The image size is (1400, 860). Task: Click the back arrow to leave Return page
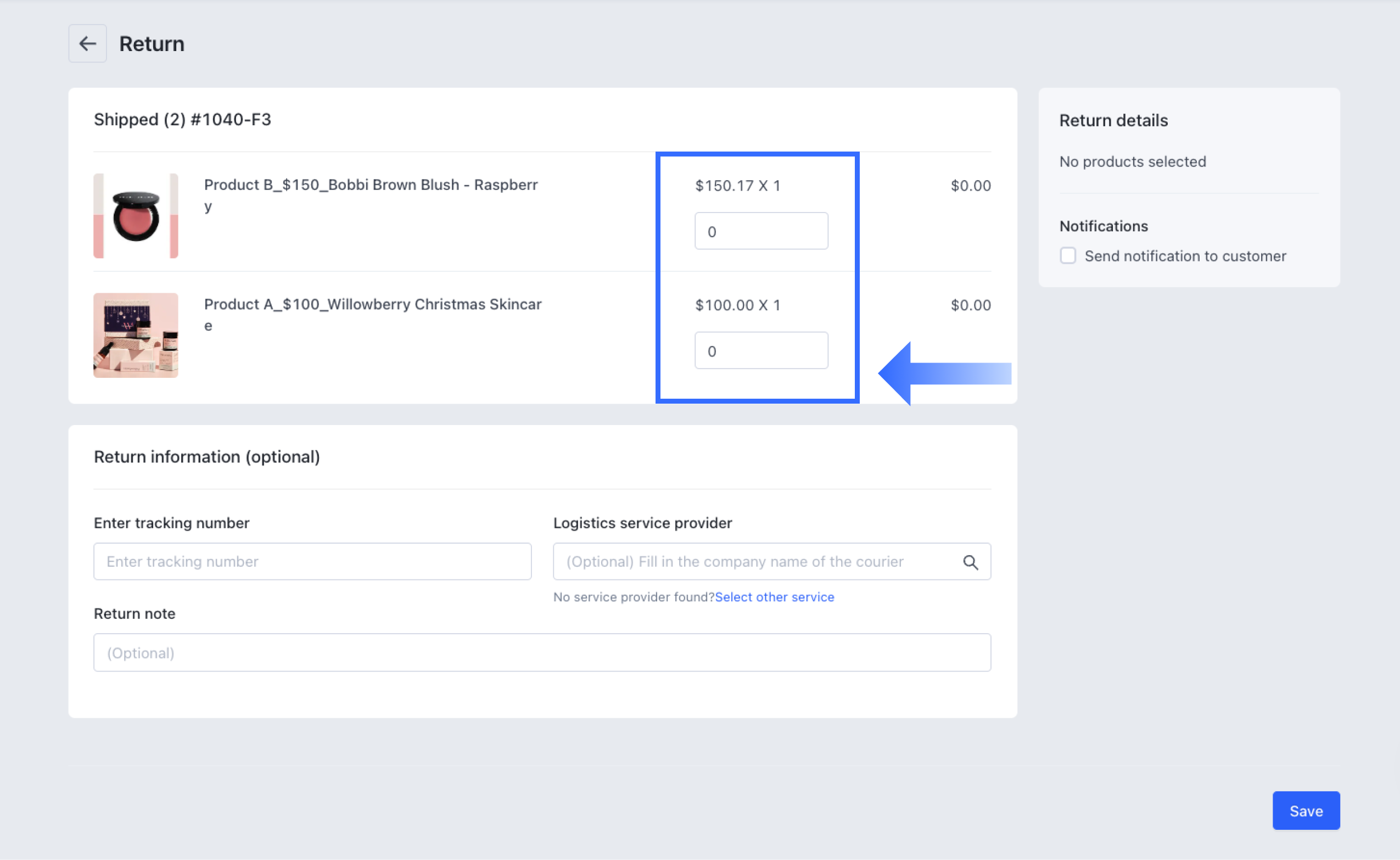click(87, 43)
